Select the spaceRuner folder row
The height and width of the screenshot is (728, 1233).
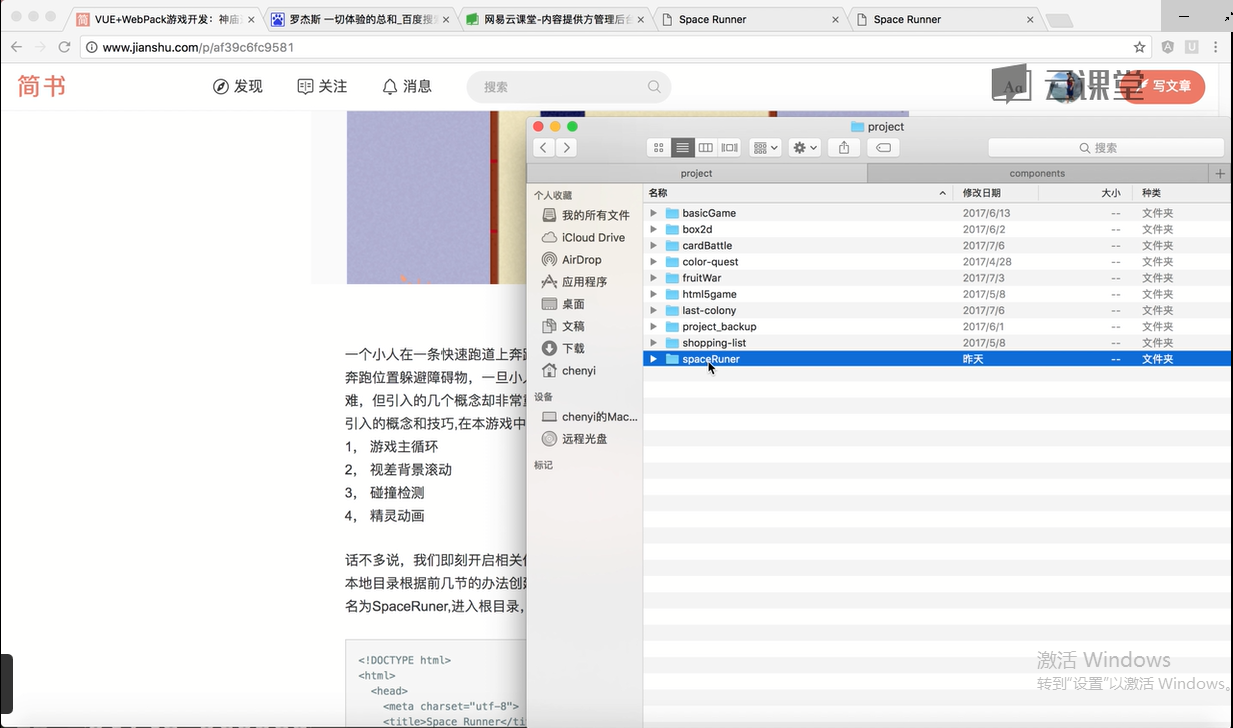pos(937,359)
